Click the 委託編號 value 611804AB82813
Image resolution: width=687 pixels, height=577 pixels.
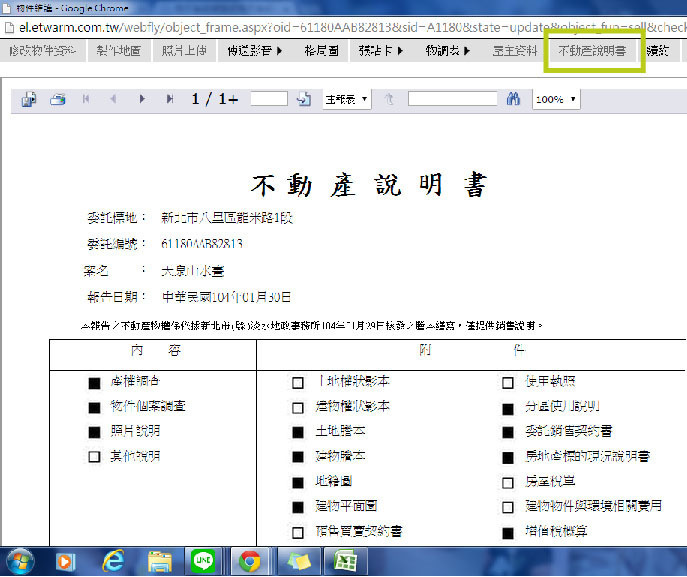pyautogui.click(x=202, y=244)
